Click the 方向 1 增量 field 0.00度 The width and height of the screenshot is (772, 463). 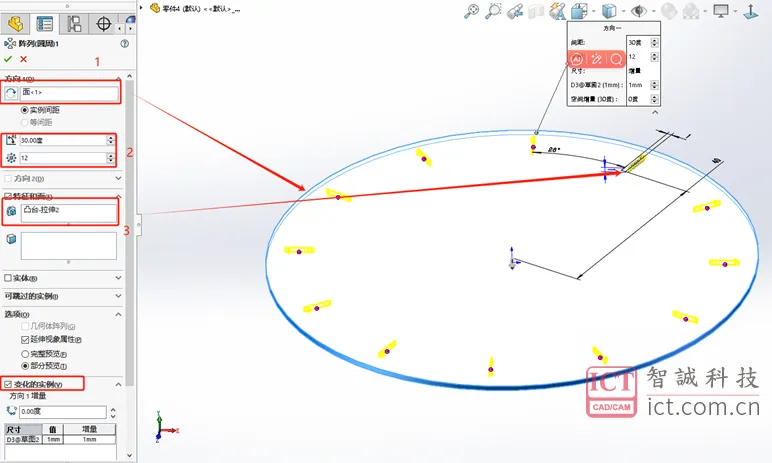[x=63, y=412]
